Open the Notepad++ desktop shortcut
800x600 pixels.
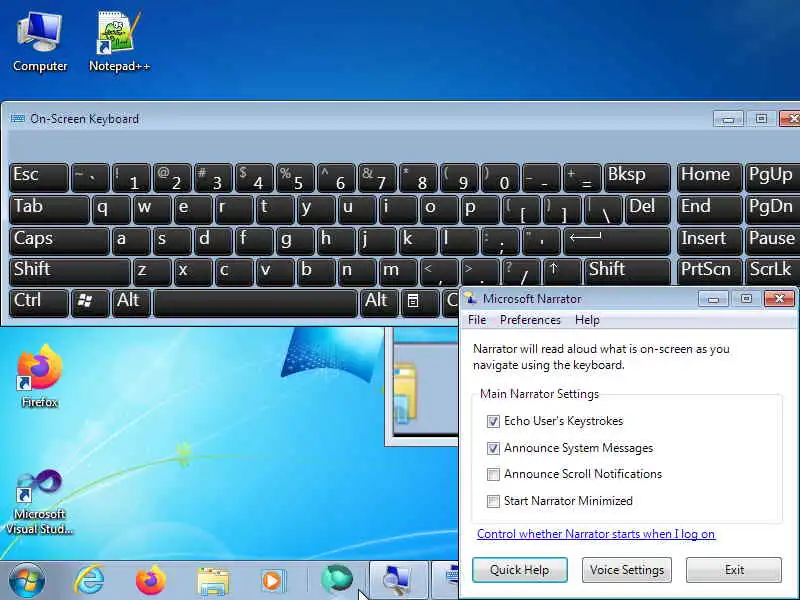tap(119, 42)
